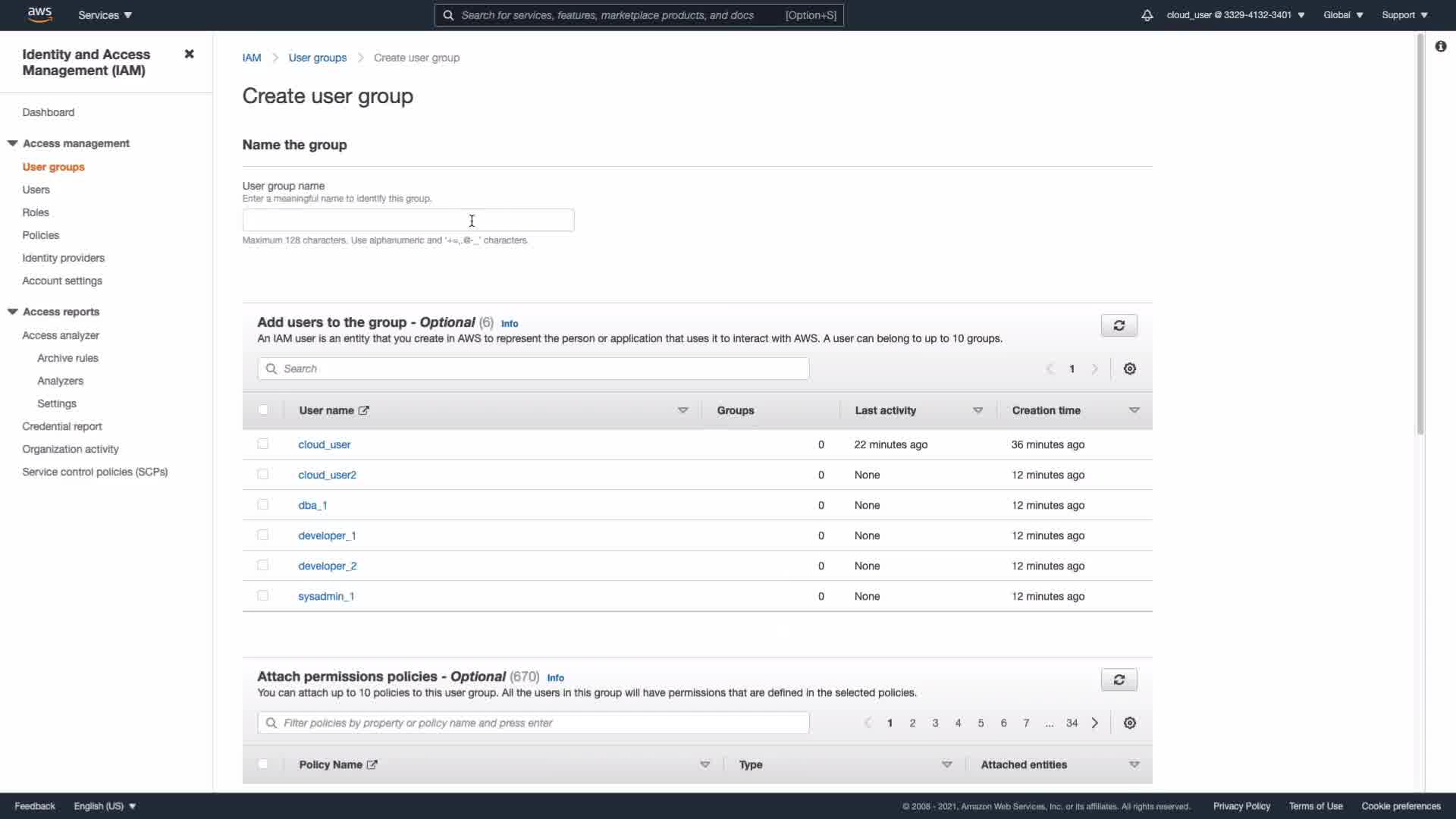Tick the sysadmin_1 user checkbox
The height and width of the screenshot is (819, 1456).
click(x=263, y=595)
